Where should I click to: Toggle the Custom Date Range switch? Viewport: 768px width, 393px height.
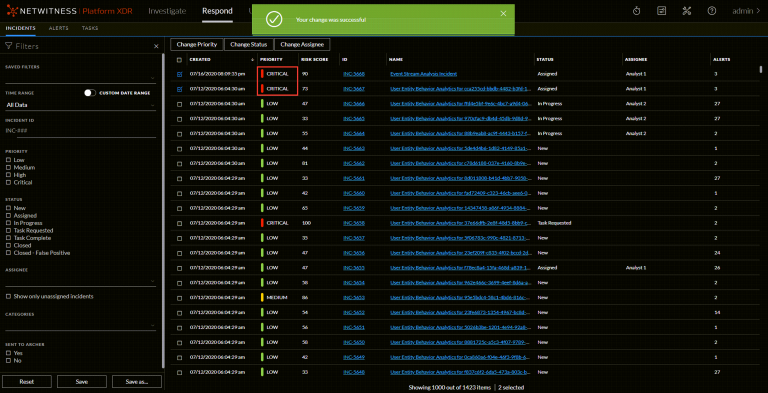point(90,93)
